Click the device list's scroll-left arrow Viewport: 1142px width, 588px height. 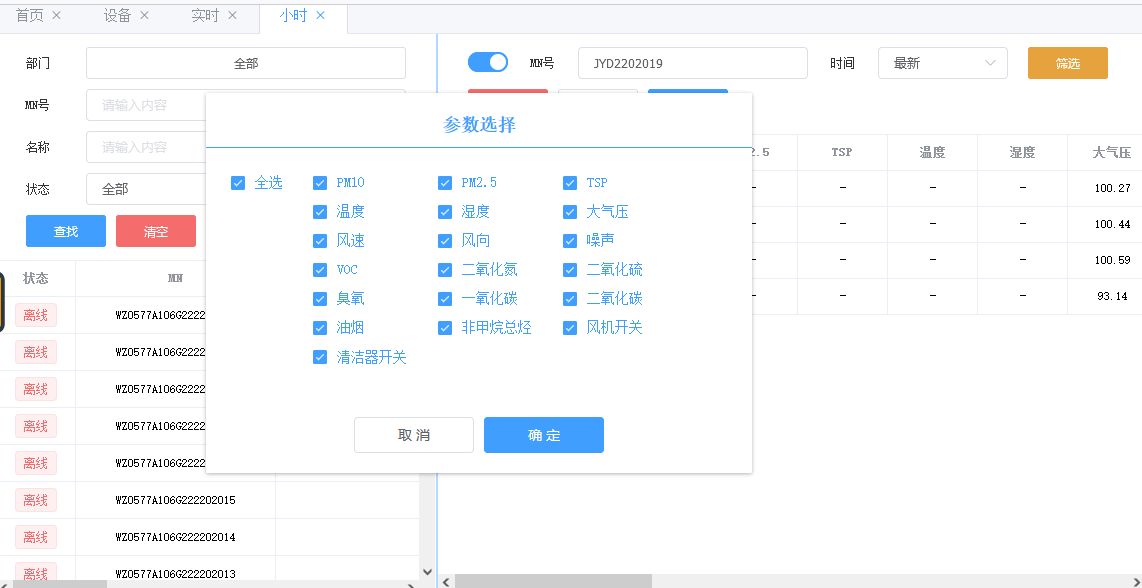(x=6, y=583)
